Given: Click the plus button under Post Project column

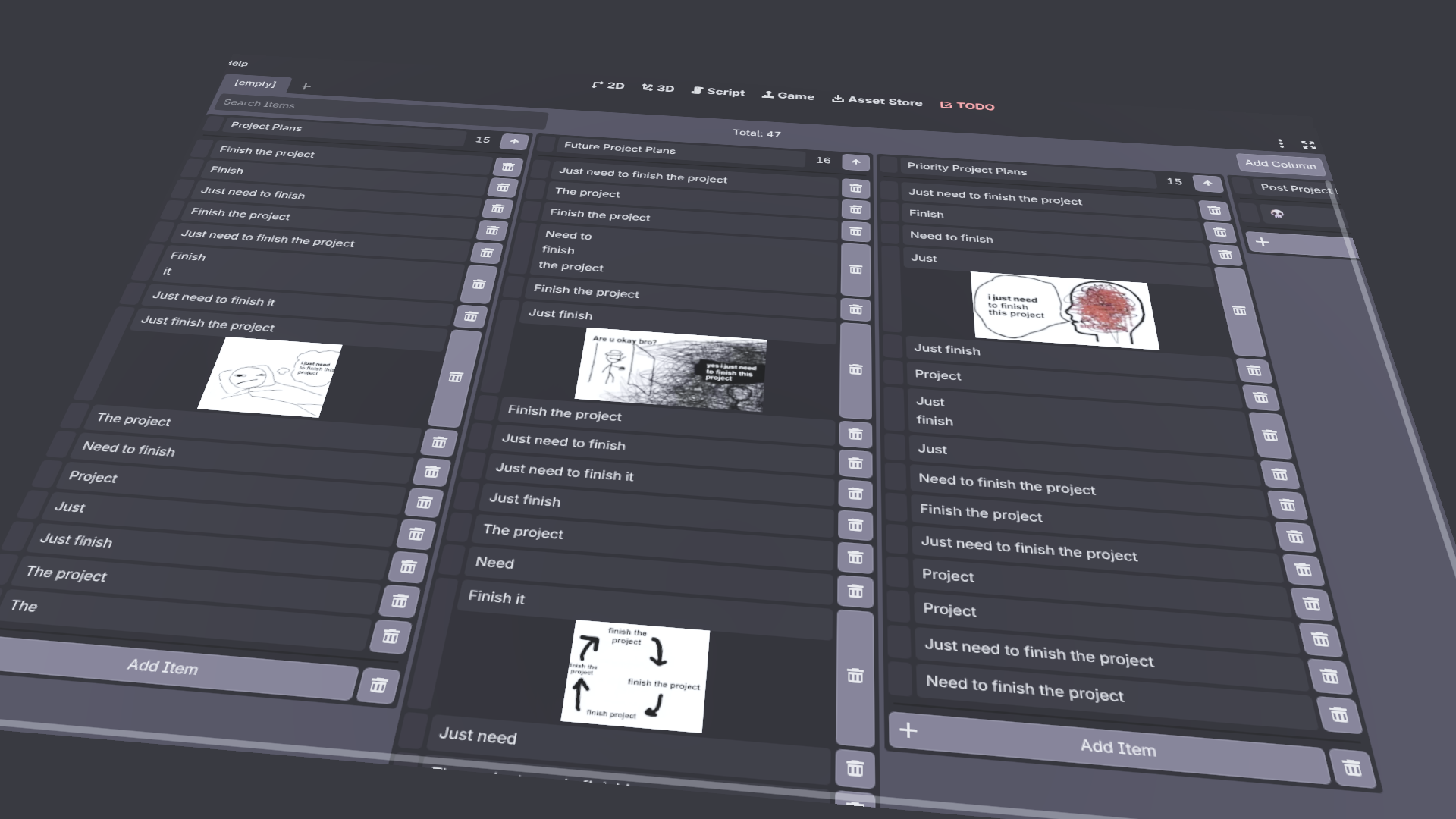Looking at the screenshot, I should tap(1263, 242).
